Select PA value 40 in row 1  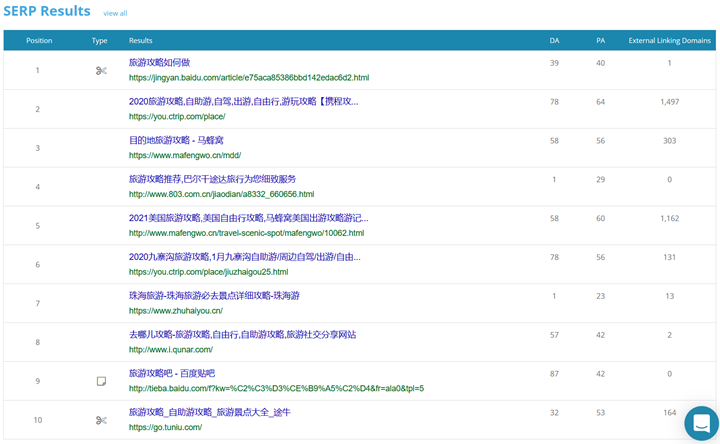coord(601,63)
